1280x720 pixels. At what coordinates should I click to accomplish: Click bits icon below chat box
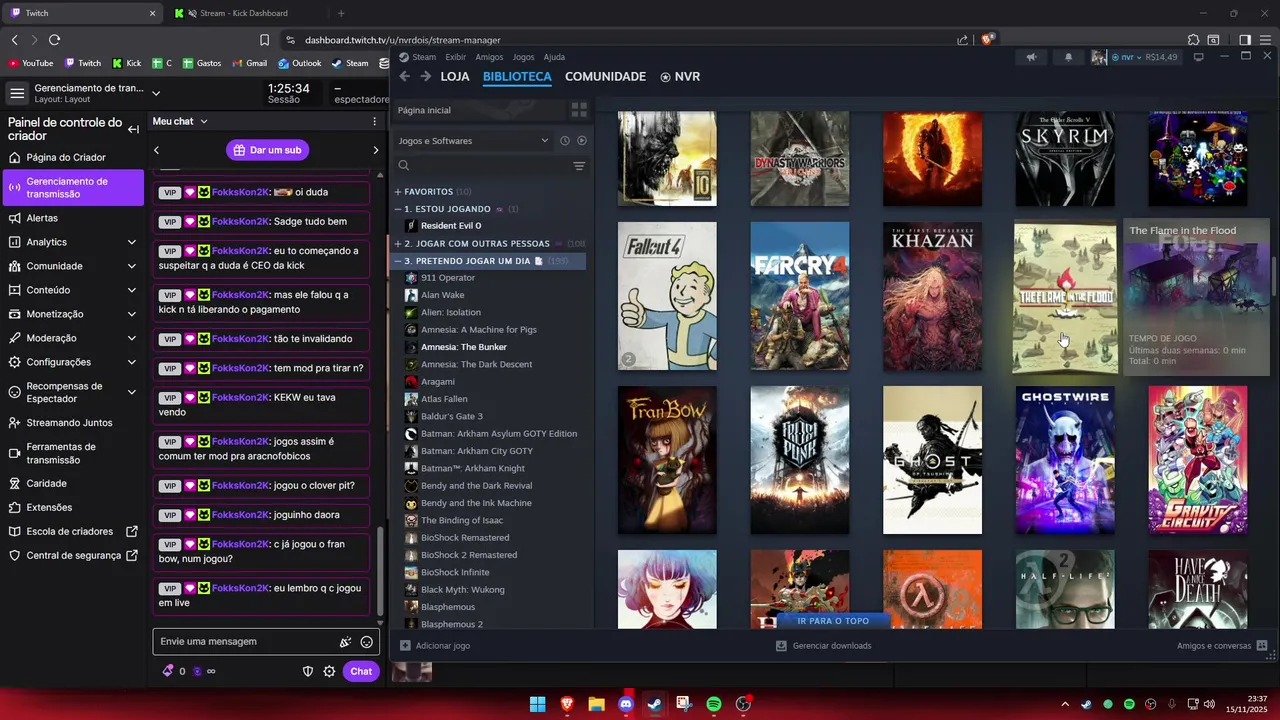pyautogui.click(x=168, y=672)
